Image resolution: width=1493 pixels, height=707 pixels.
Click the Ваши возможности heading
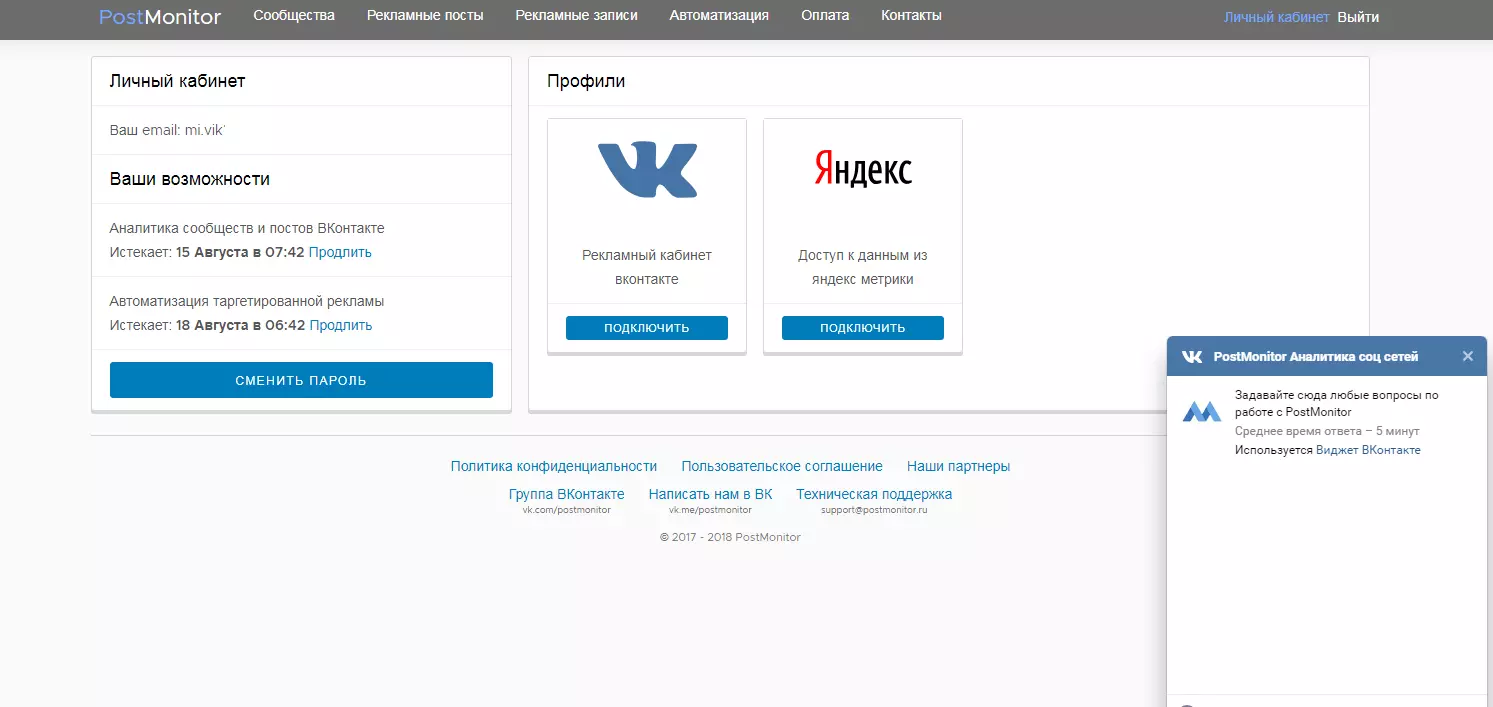(x=190, y=179)
